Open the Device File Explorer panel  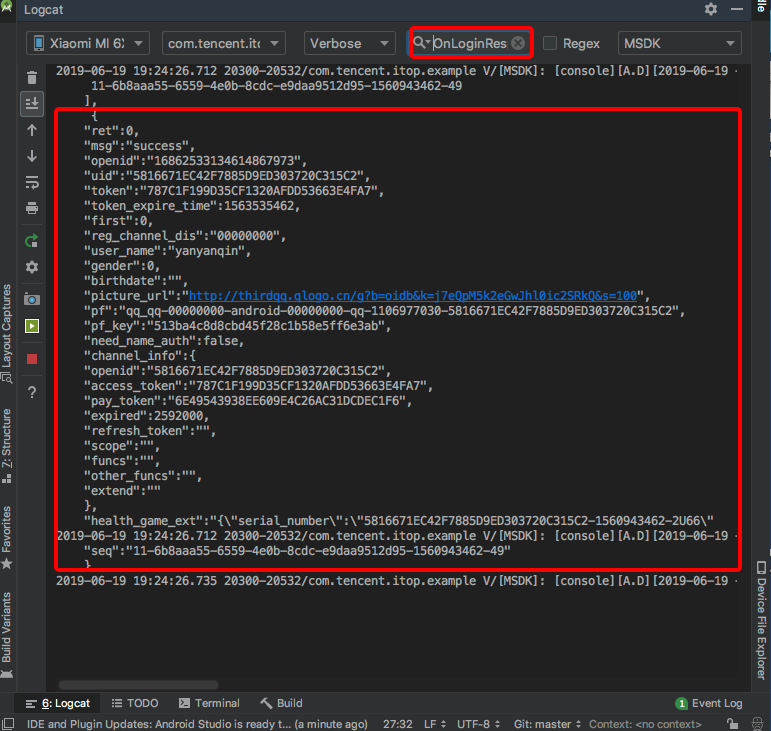click(x=761, y=620)
